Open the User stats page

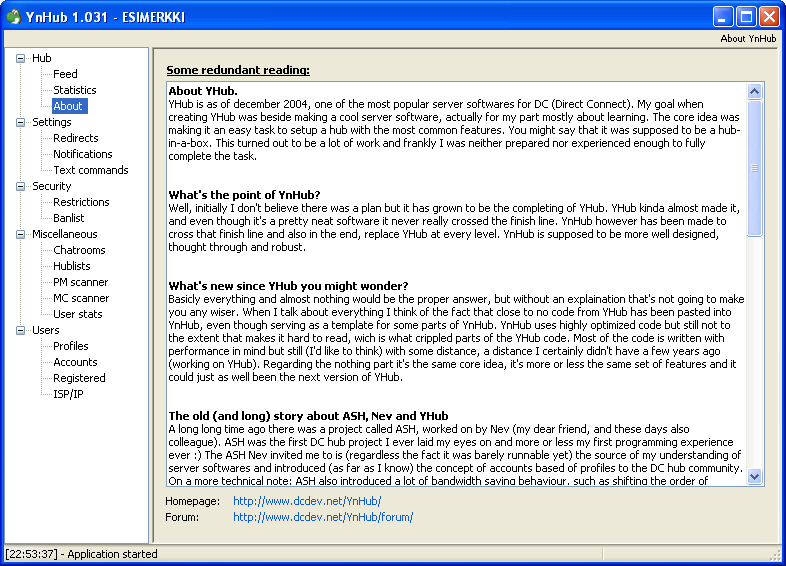pos(78,314)
